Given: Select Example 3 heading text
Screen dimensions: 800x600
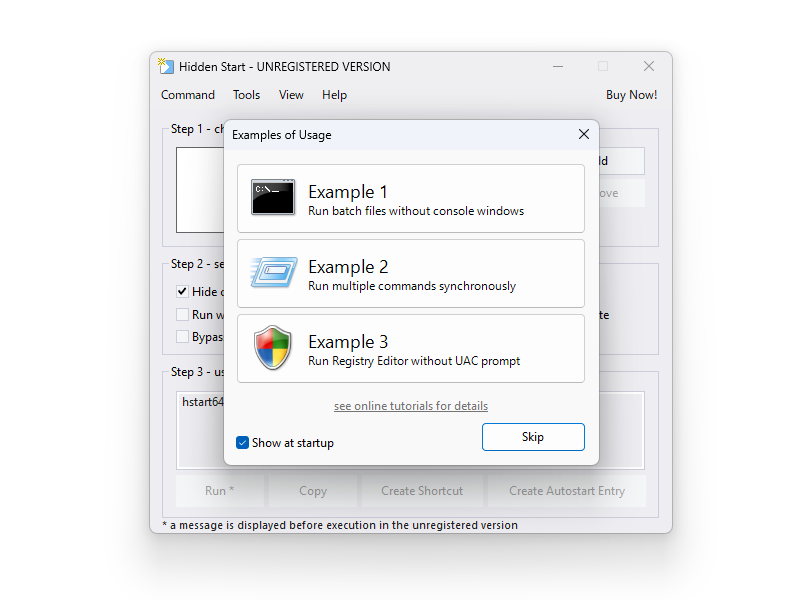Looking at the screenshot, I should click(x=348, y=342).
